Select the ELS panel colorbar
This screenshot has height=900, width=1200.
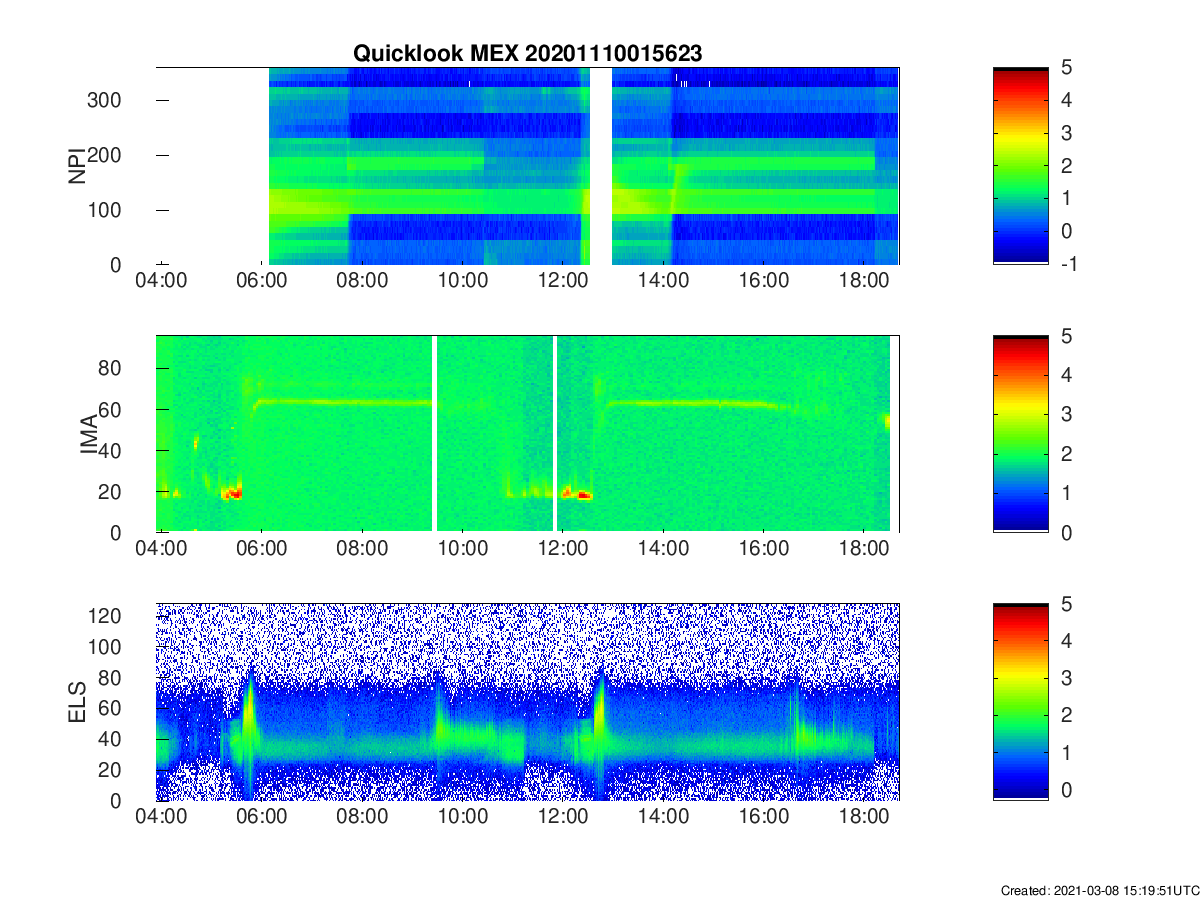point(1020,702)
